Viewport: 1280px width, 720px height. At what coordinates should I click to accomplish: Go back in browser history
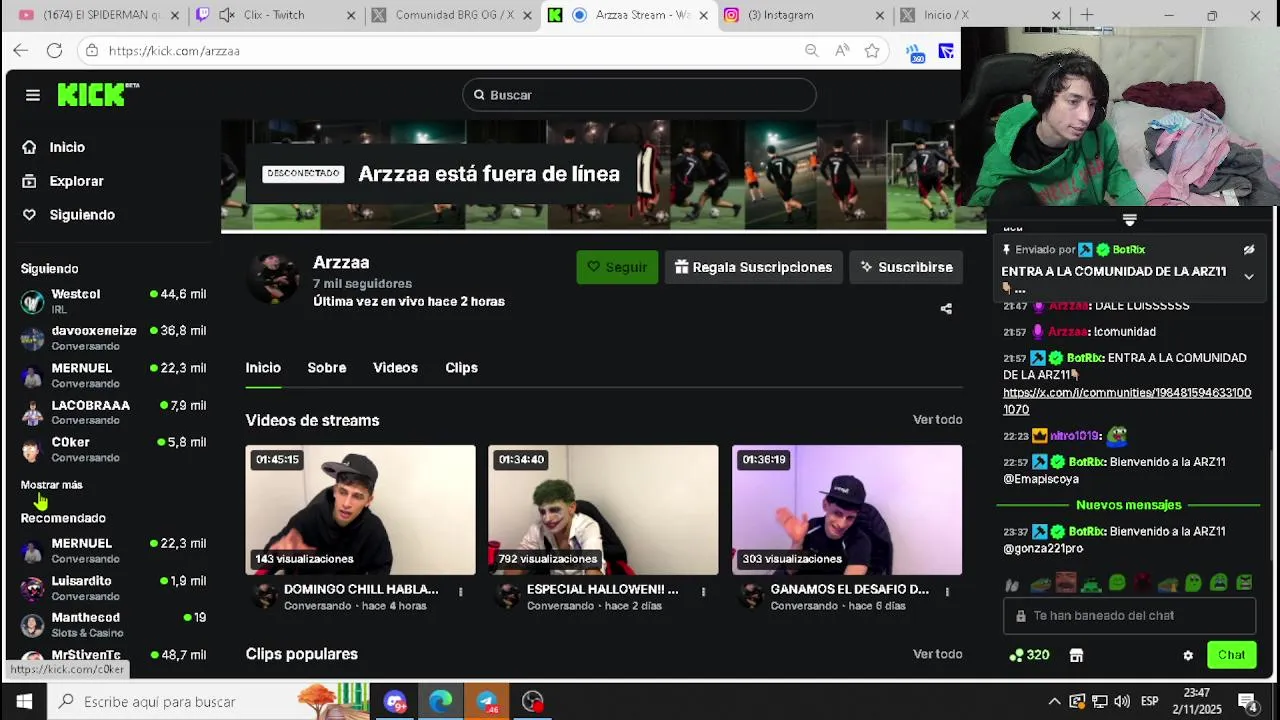click(21, 51)
